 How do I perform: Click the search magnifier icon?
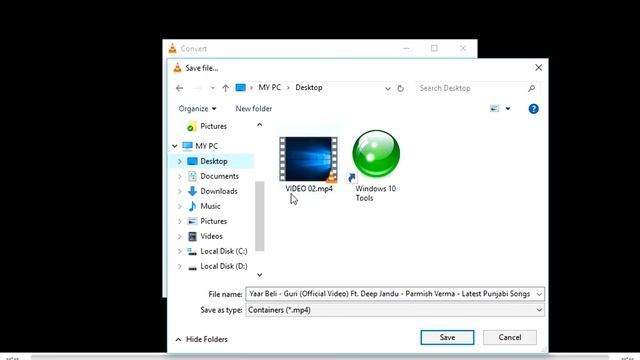(531, 88)
